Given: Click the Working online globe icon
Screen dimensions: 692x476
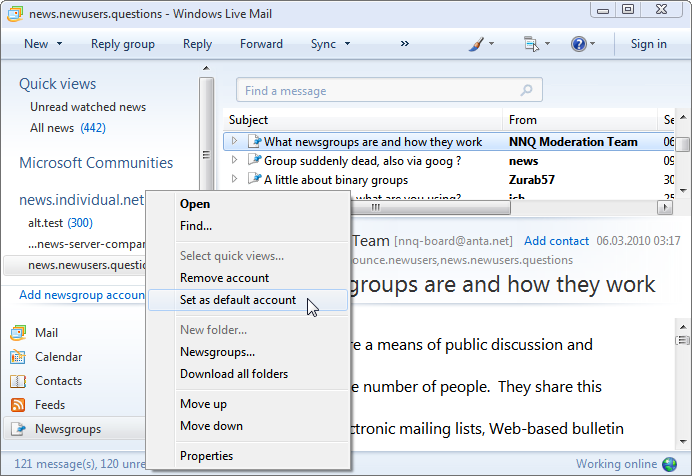Looking at the screenshot, I should tap(669, 464).
